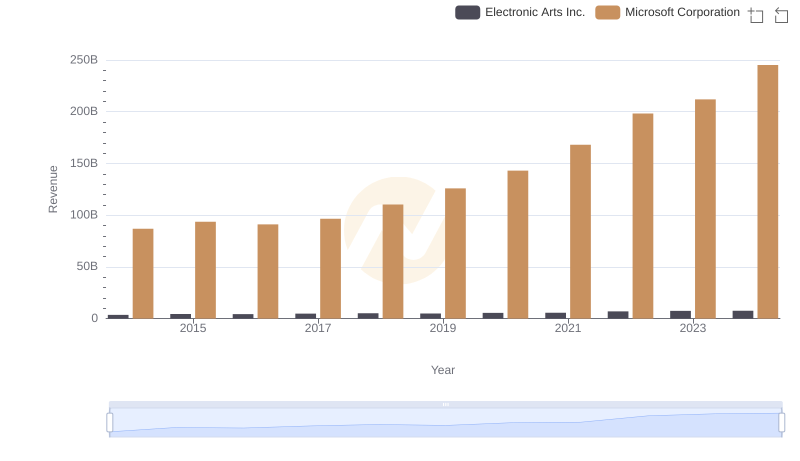Click the 200B y-axis label
Screen dimensions: 800x461
pos(84,111)
